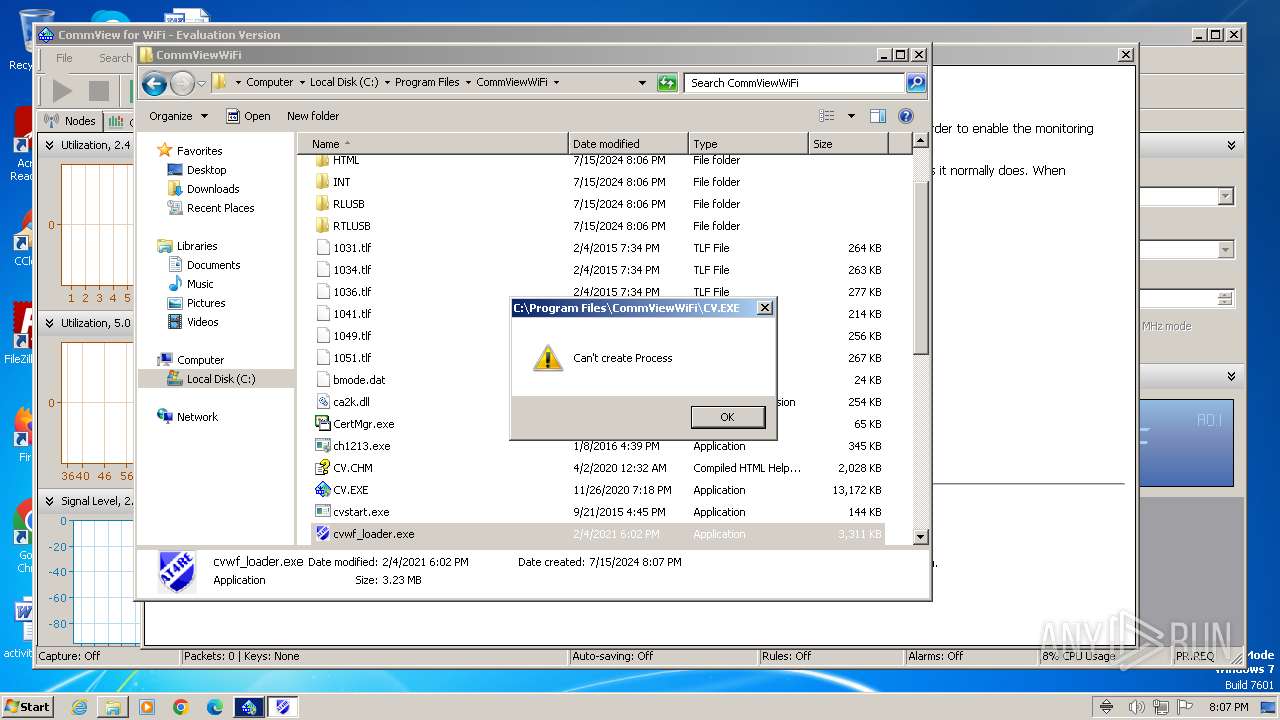The height and width of the screenshot is (720, 1280).
Task: Click the Explorer forward navigation arrow
Action: 182,83
